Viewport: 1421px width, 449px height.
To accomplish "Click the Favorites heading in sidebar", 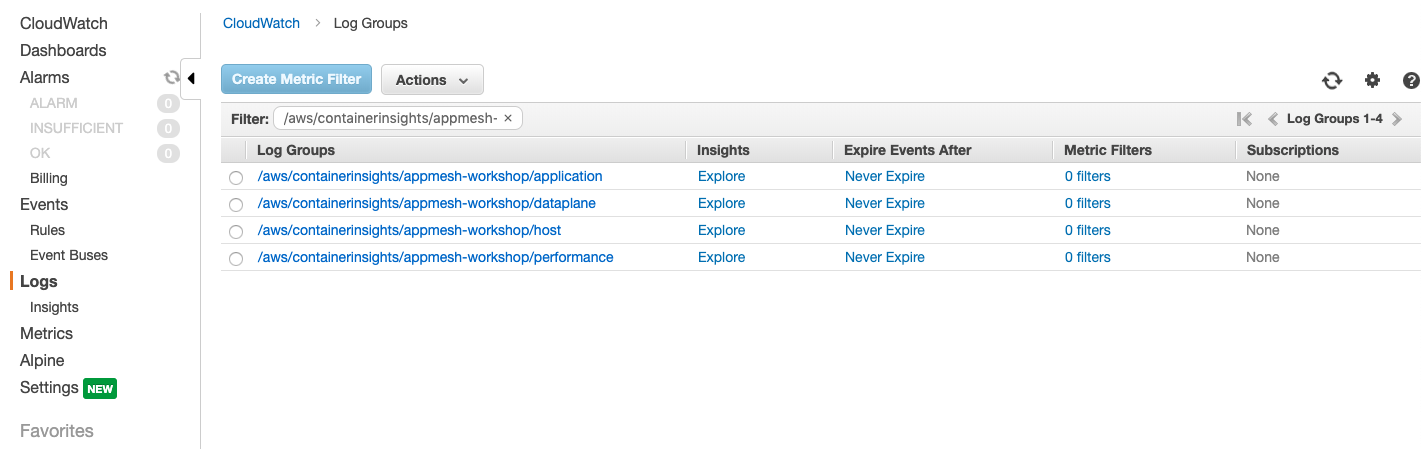I will 57,431.
